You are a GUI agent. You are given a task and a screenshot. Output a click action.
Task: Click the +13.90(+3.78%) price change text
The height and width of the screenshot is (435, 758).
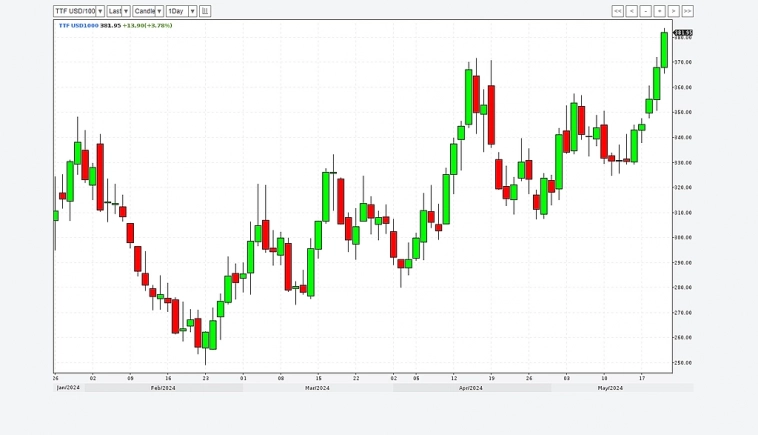pyautogui.click(x=148, y=25)
